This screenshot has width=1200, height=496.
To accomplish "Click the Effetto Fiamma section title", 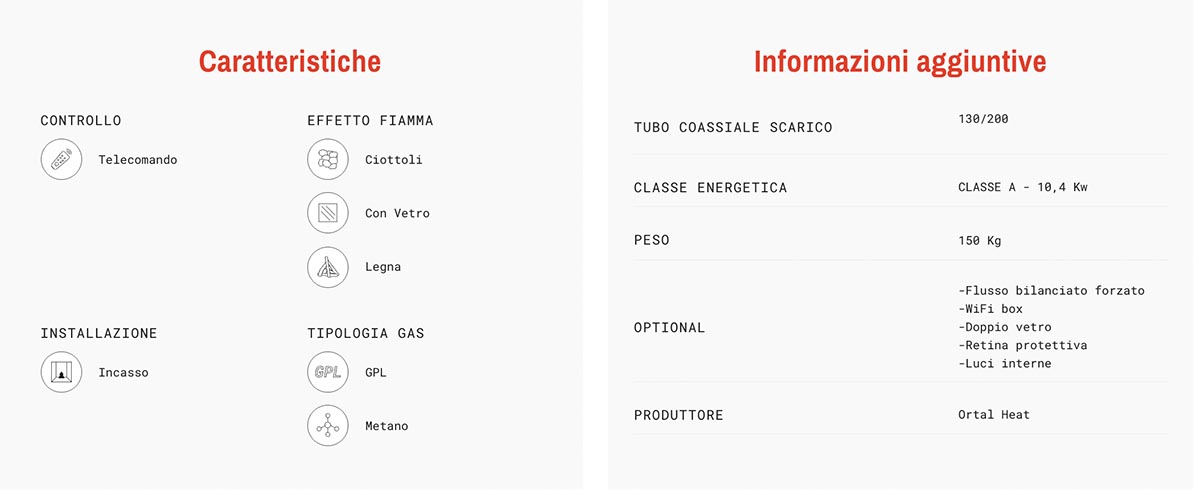I will pos(370,121).
